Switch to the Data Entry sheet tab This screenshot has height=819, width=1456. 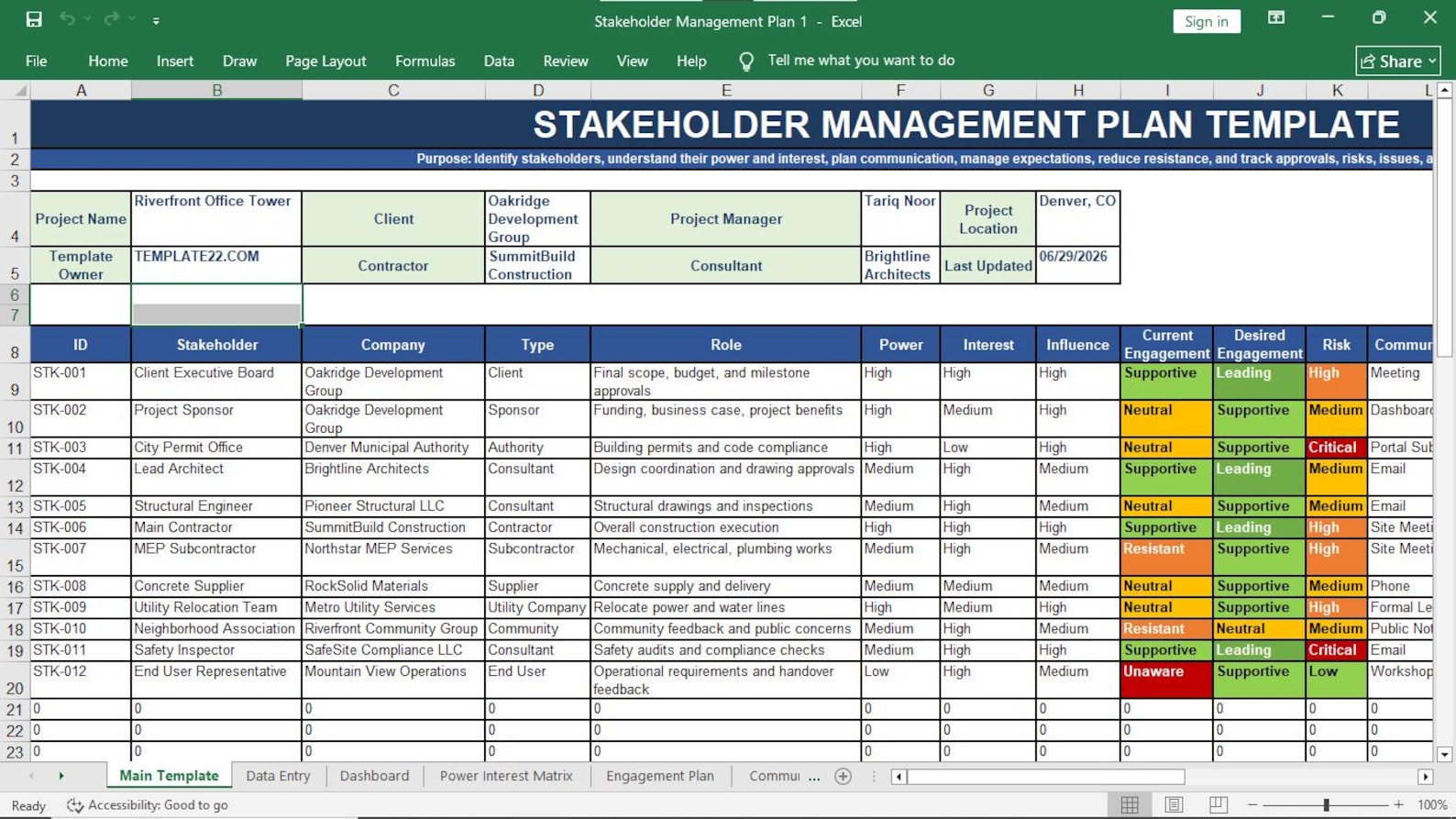(x=278, y=776)
